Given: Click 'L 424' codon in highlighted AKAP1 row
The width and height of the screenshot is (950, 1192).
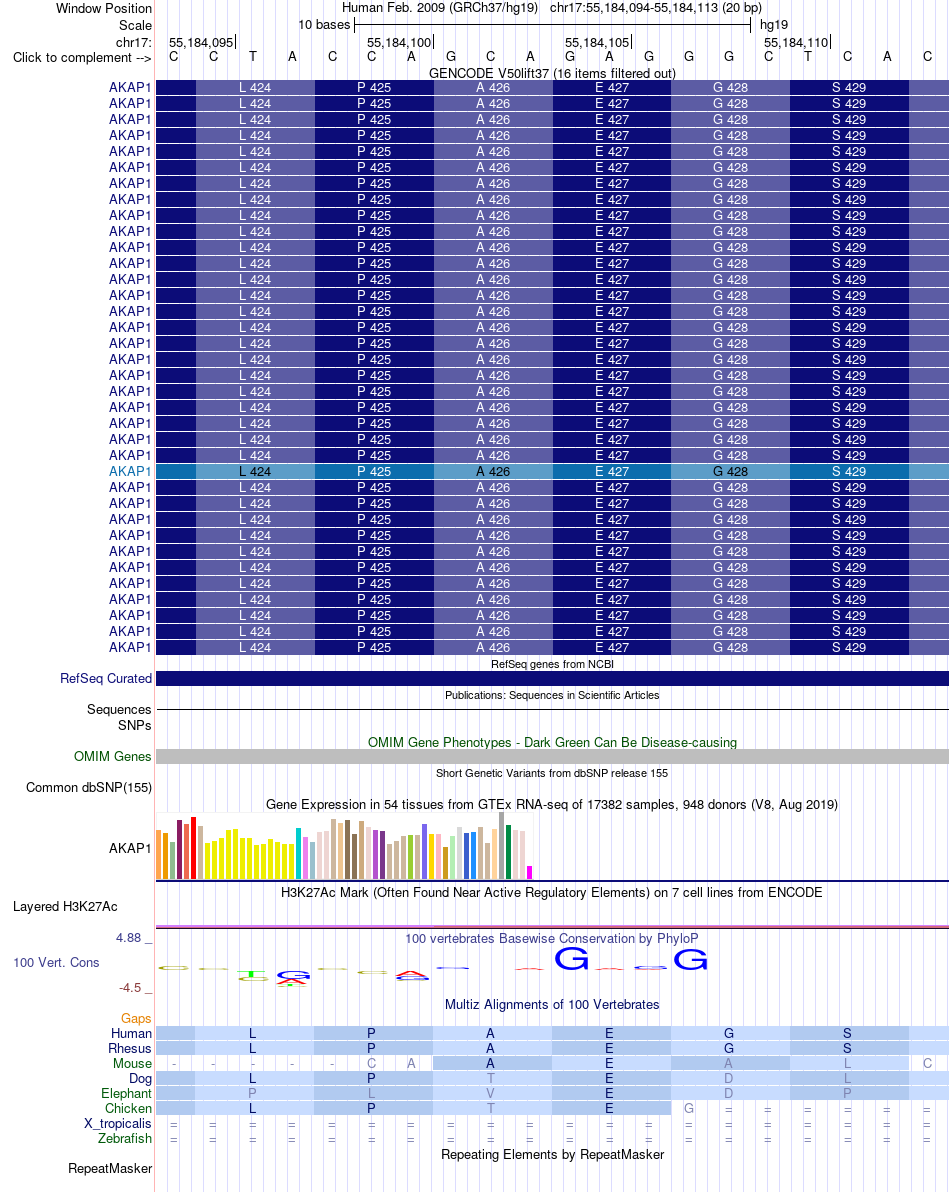Looking at the screenshot, I should 255,471.
